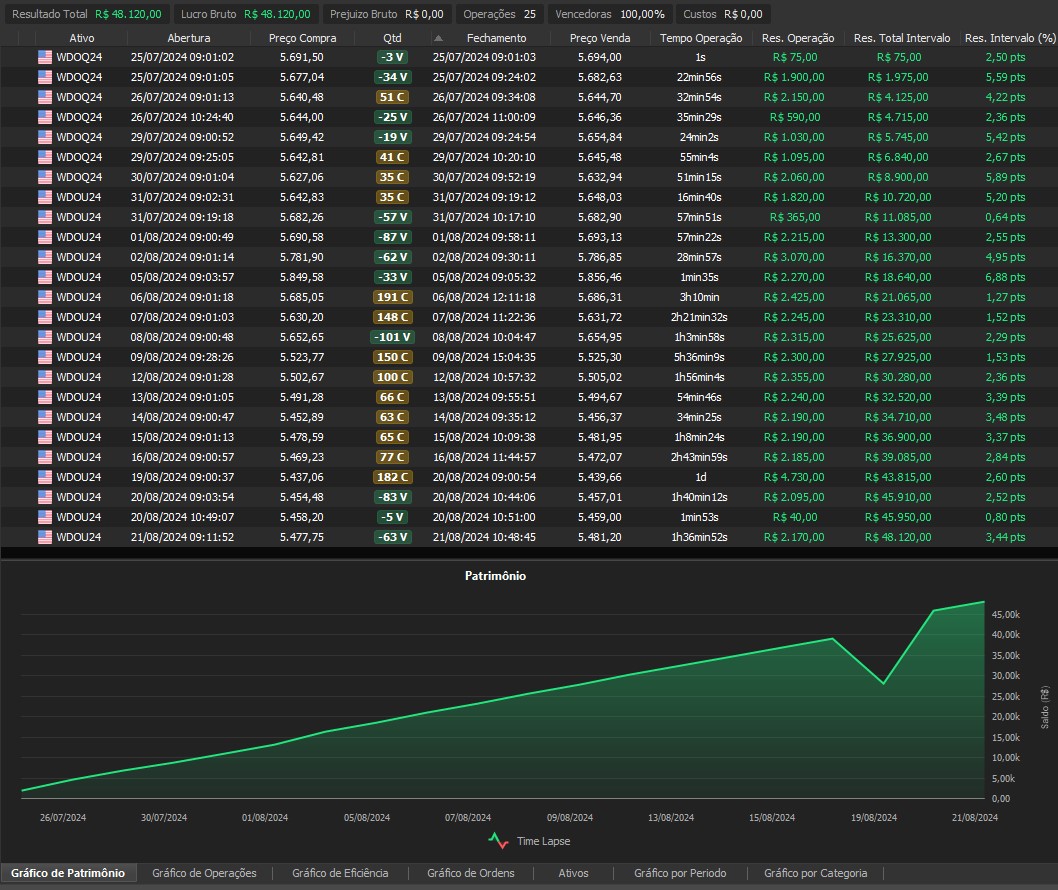Open the Gráfico de Eficiência tab
The image size is (1058, 890).
tap(340, 873)
